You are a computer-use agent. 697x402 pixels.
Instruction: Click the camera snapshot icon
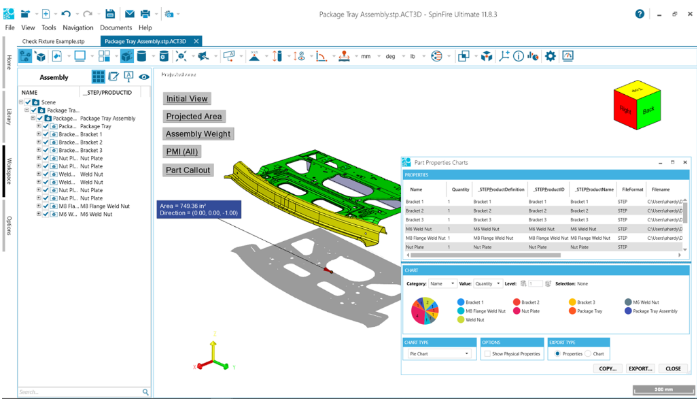point(169,14)
